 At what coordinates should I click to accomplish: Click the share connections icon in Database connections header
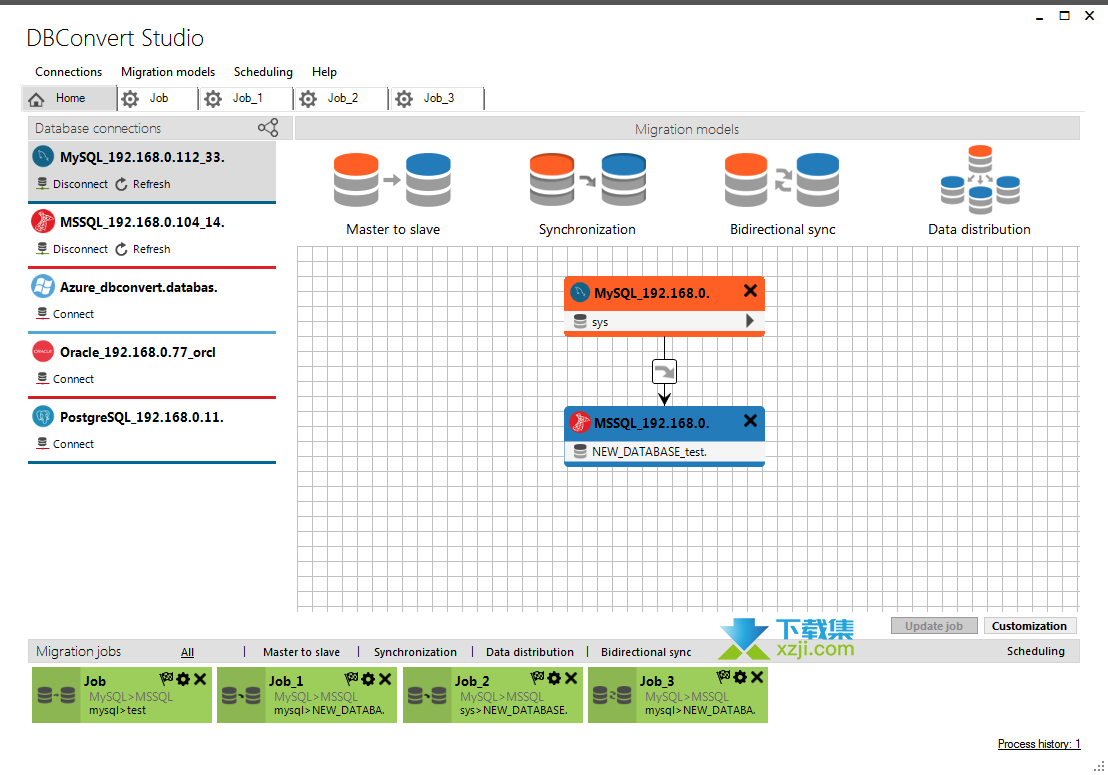268,128
